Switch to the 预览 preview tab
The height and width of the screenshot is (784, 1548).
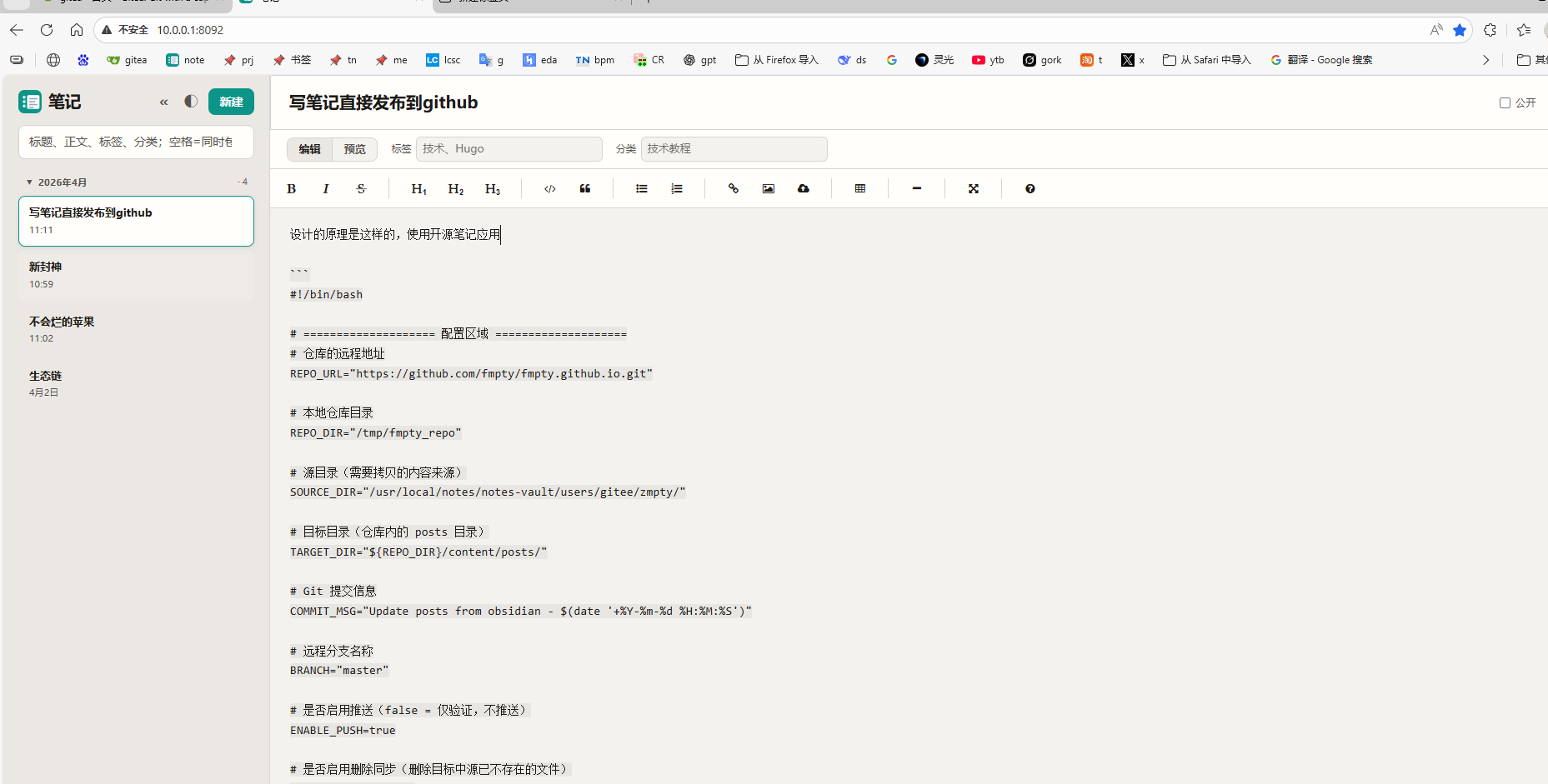pyautogui.click(x=354, y=149)
